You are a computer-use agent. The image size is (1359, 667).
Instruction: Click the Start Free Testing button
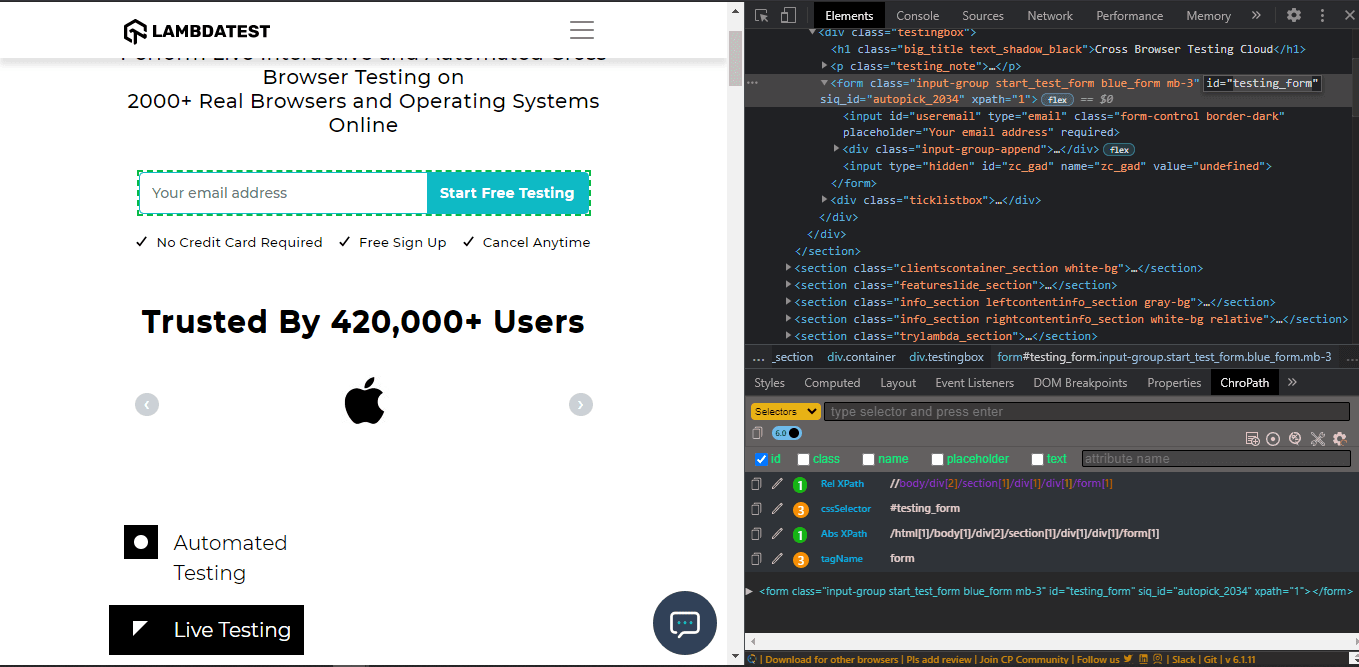508,191
